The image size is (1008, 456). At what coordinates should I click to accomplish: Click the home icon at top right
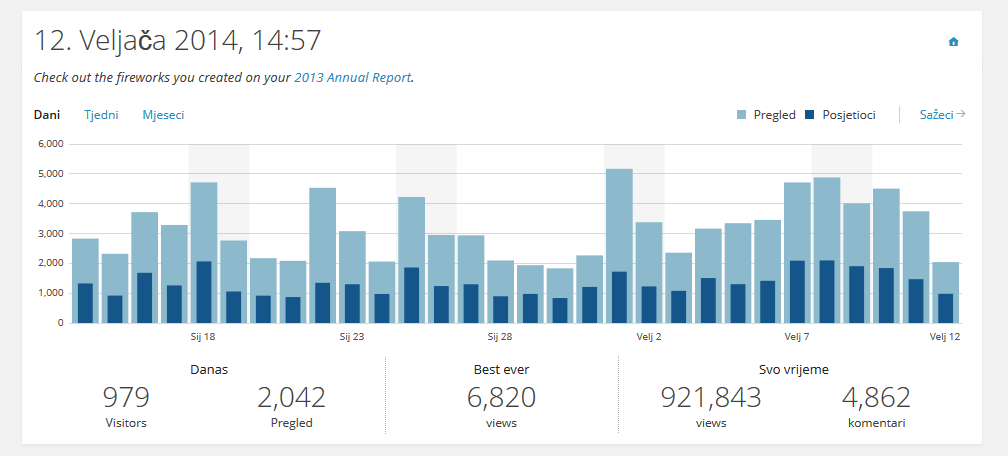coord(953,42)
